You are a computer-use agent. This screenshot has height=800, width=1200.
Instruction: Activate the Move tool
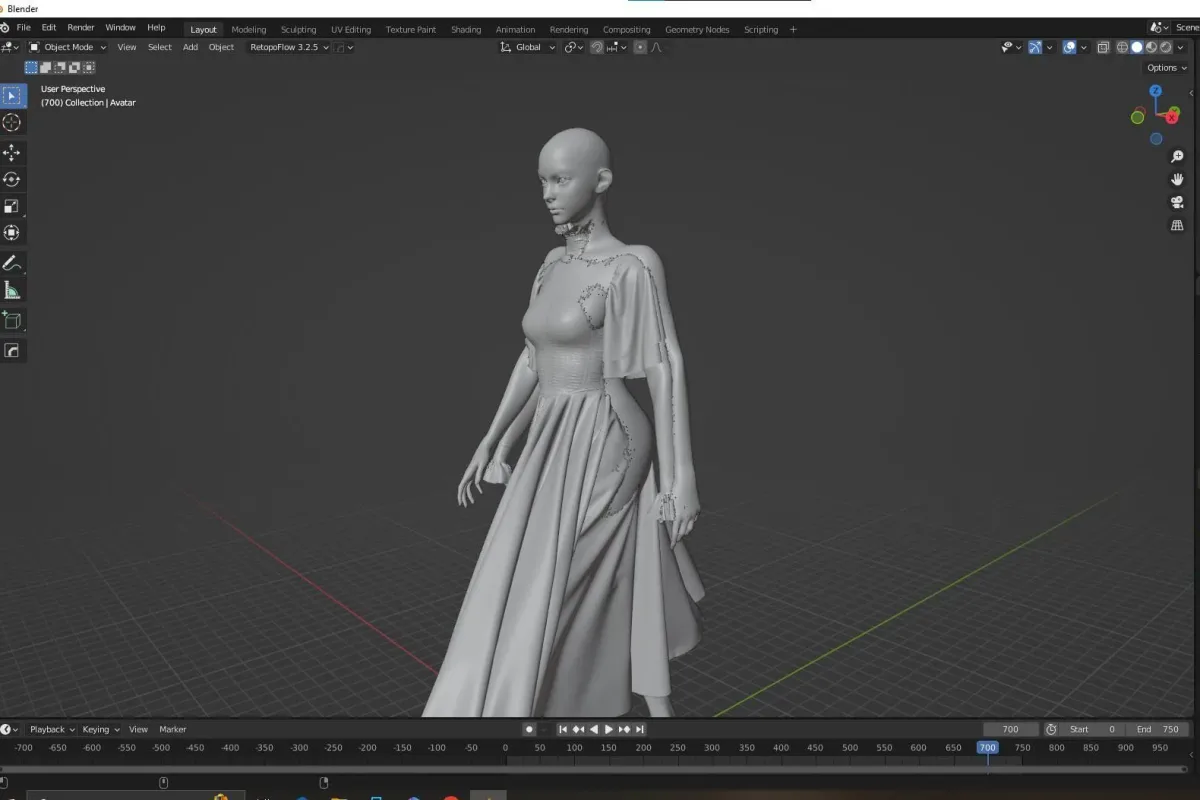click(x=12, y=152)
